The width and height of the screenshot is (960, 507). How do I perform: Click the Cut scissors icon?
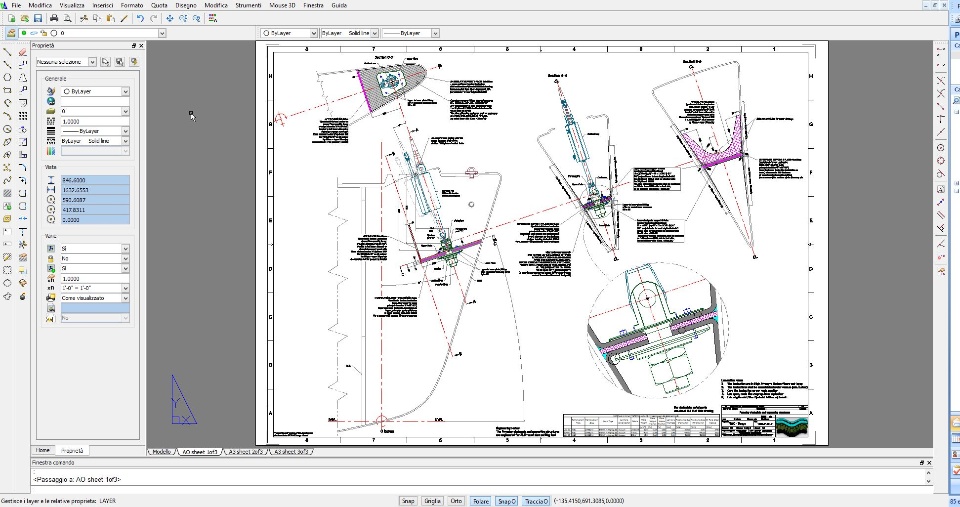tap(84, 18)
